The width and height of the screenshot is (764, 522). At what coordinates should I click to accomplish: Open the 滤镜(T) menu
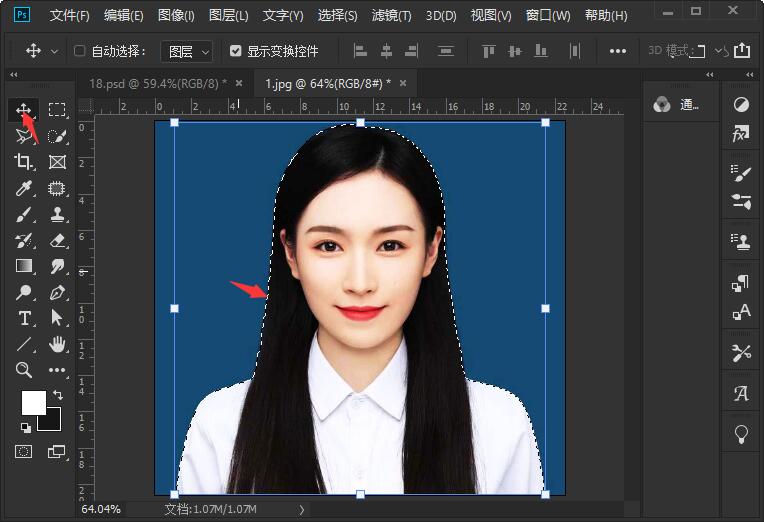391,16
